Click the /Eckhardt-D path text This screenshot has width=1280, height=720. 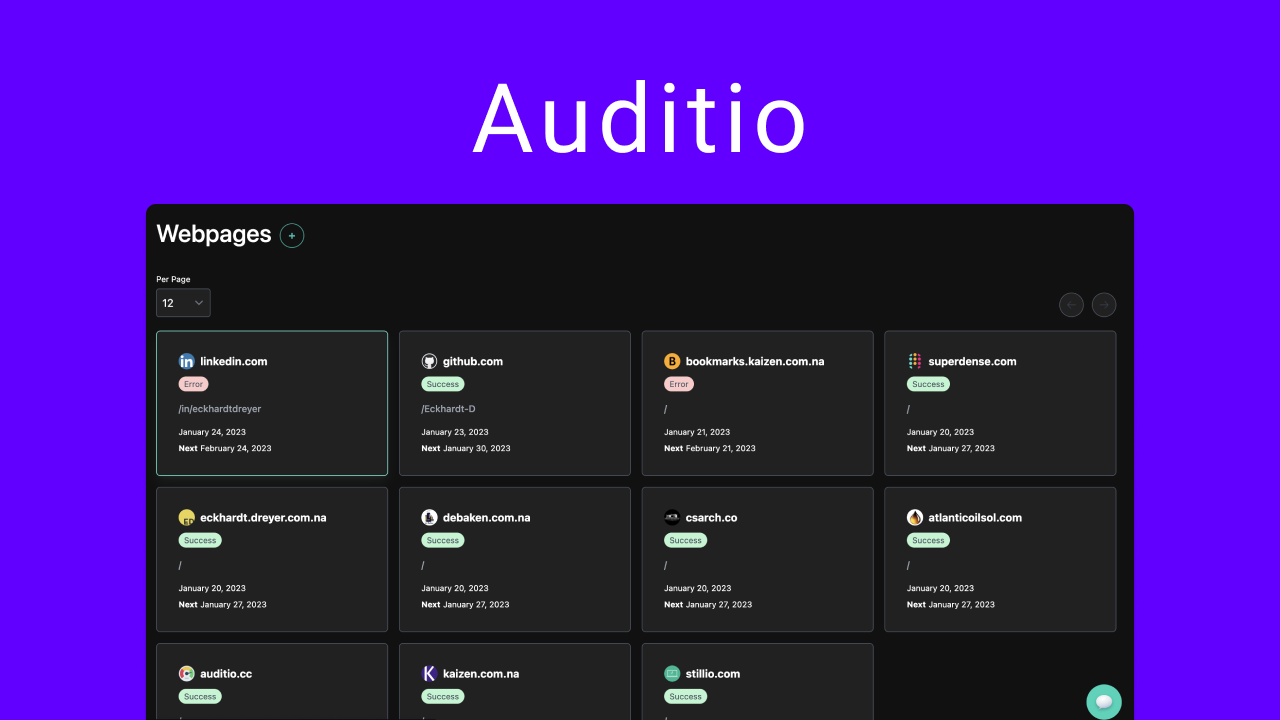(448, 409)
